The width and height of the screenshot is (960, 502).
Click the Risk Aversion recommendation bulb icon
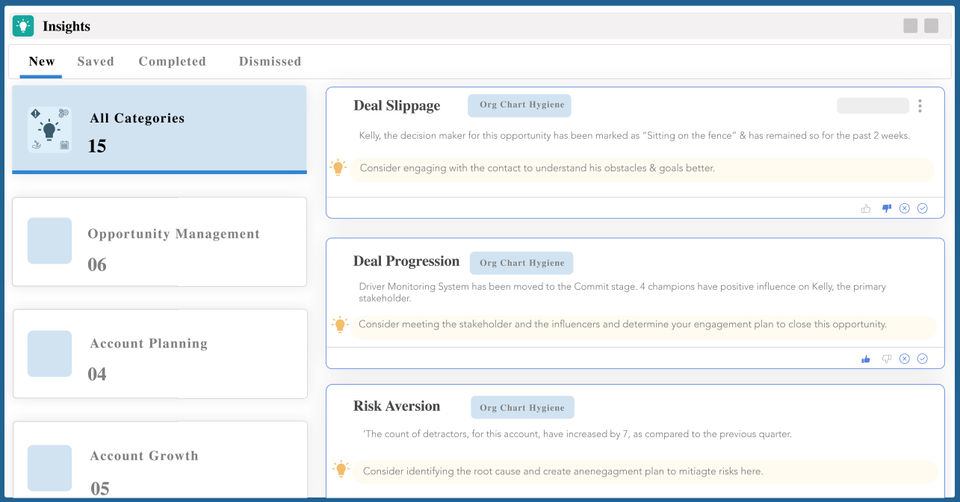click(x=341, y=469)
